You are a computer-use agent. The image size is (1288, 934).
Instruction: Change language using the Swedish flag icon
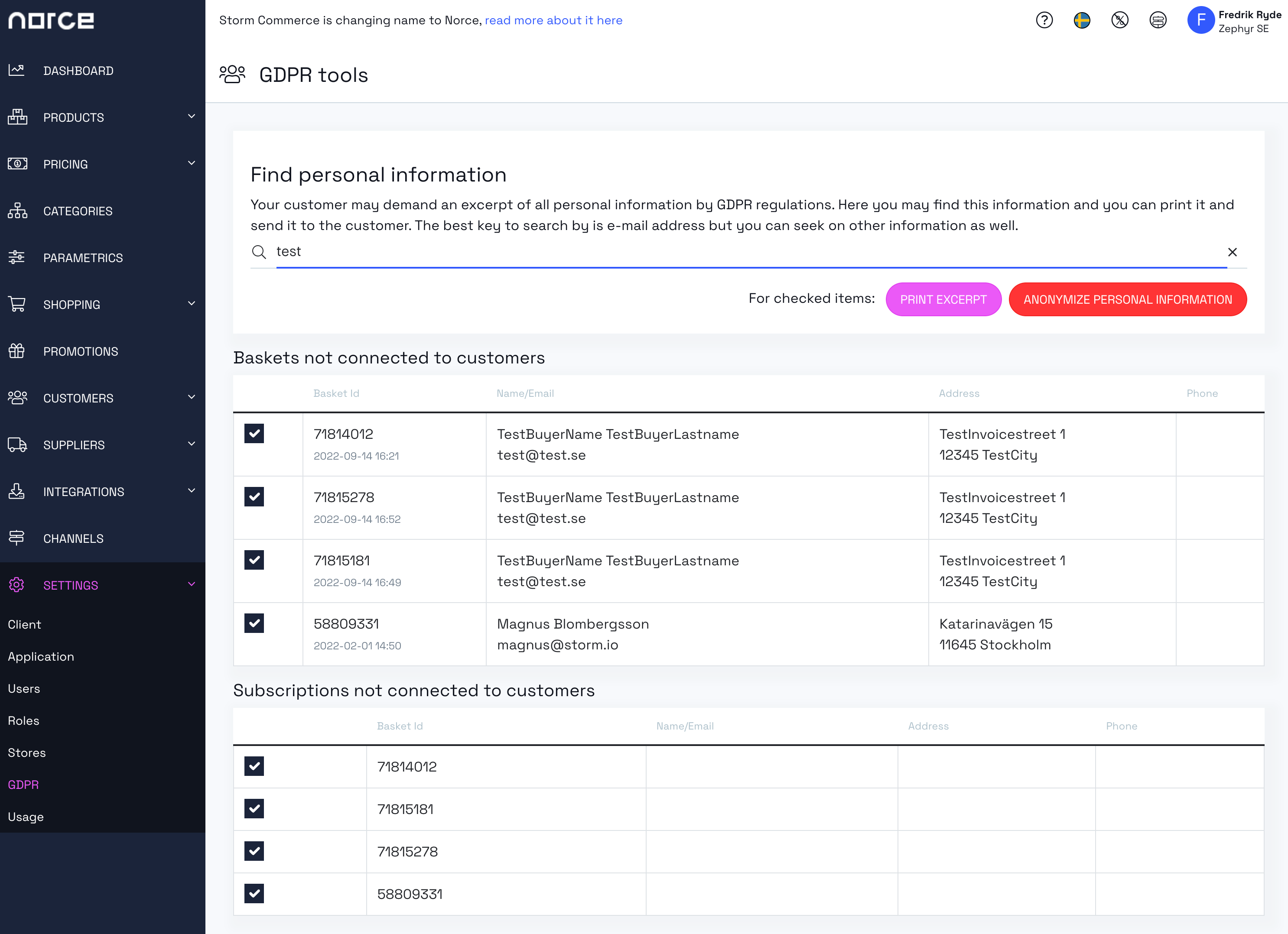[1082, 20]
